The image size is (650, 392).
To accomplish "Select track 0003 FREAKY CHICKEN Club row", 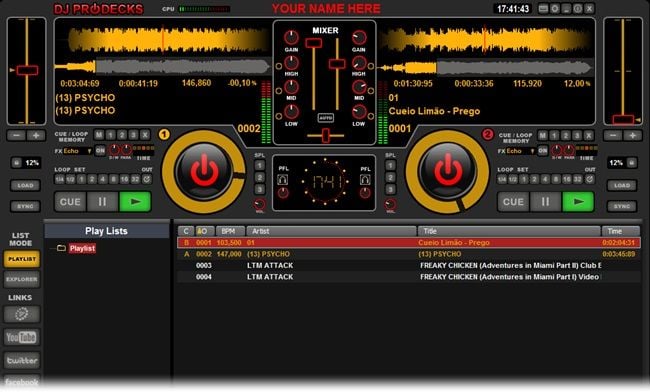I will tap(409, 266).
